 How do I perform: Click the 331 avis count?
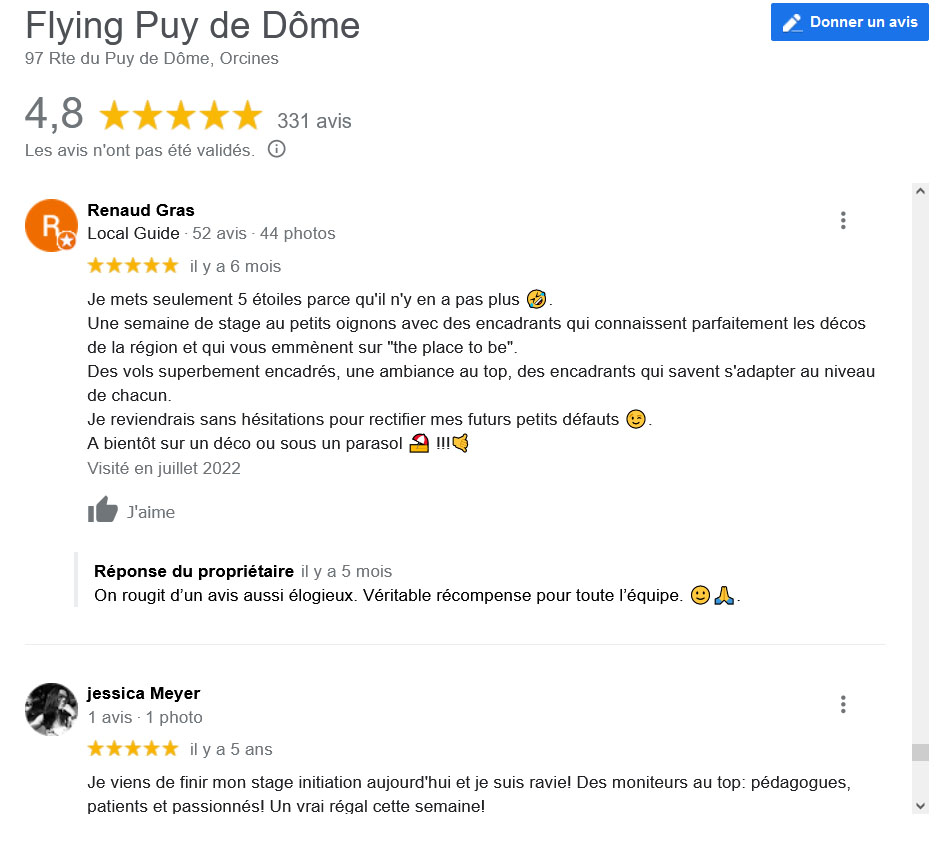coord(314,121)
